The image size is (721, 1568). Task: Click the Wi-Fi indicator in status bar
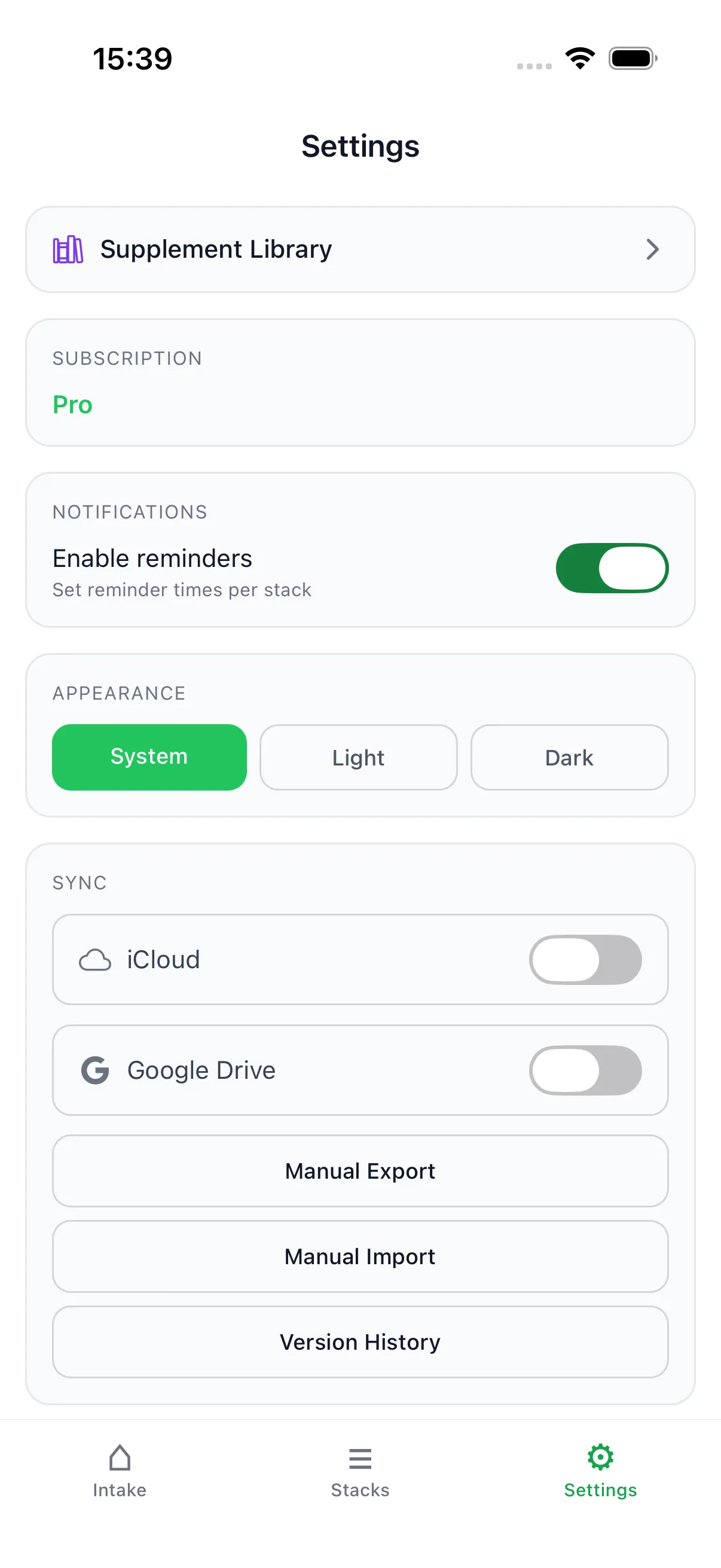[x=579, y=58]
